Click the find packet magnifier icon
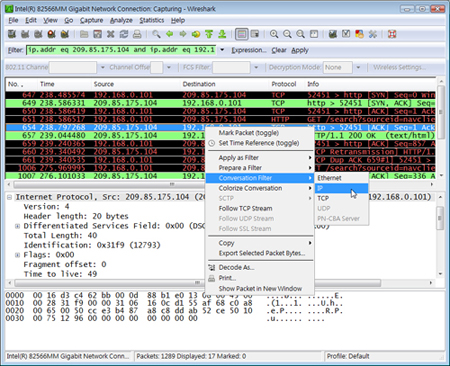 [x=156, y=34]
